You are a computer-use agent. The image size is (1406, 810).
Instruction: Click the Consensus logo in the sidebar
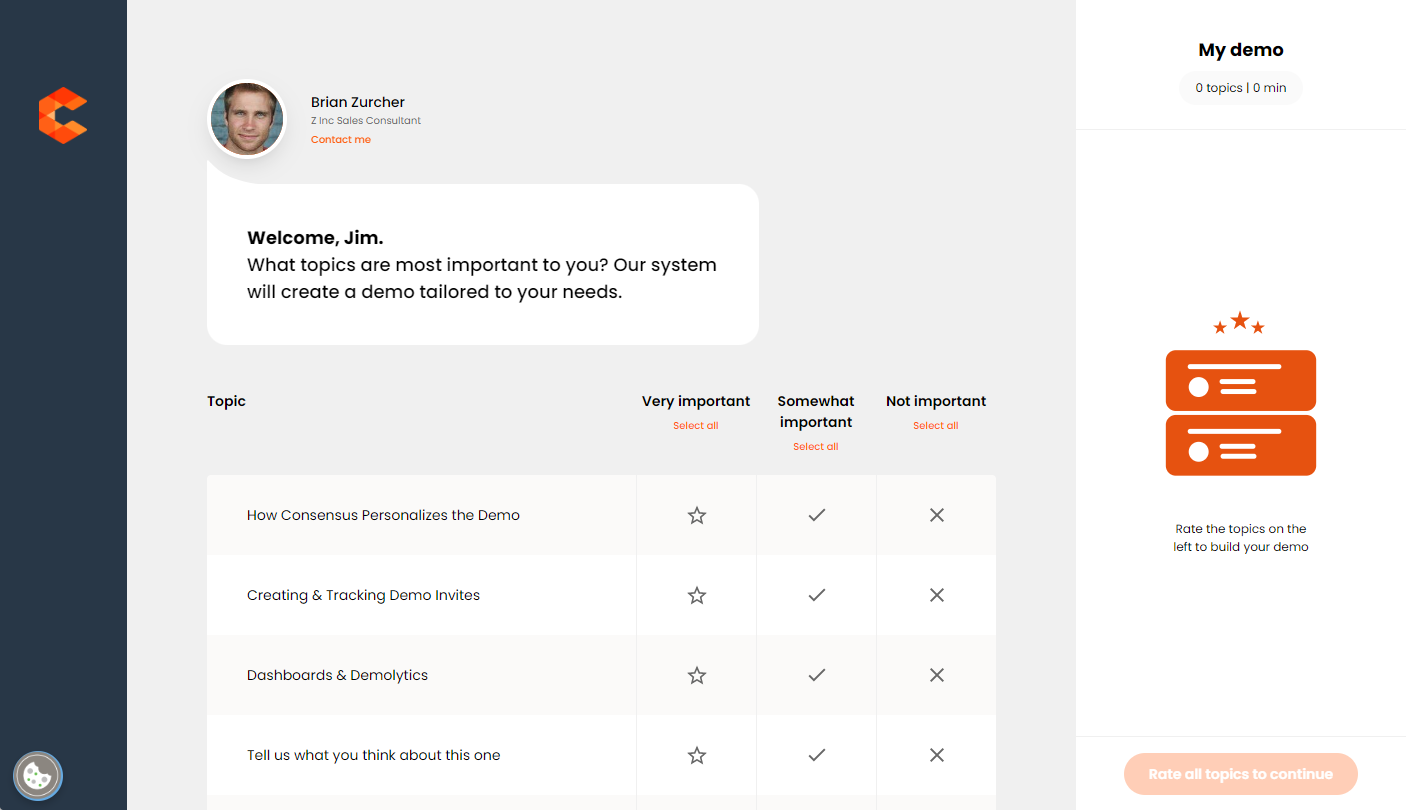point(62,115)
